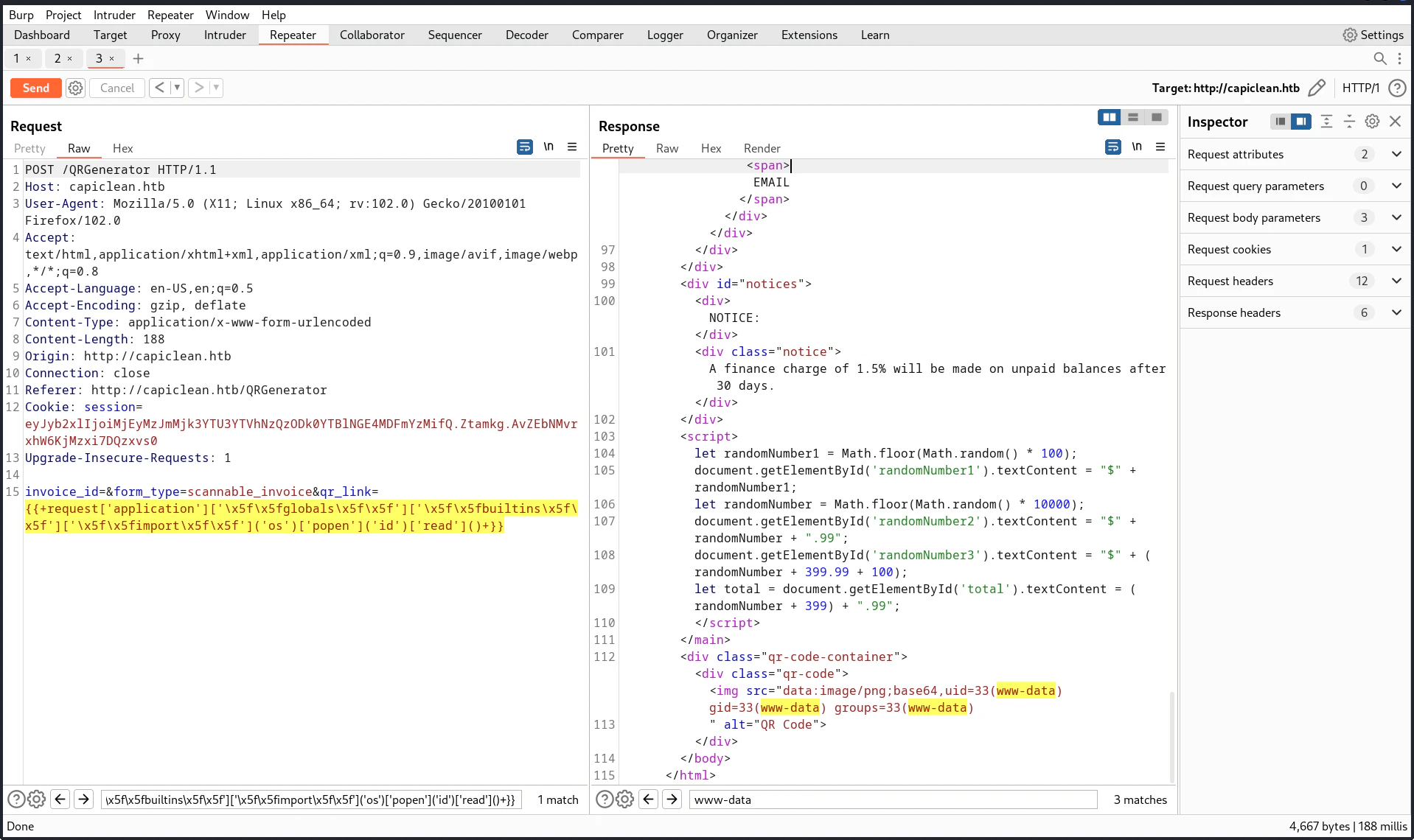The image size is (1414, 840).
Task: Toggle non-printable characters in response
Action: coord(1137,147)
